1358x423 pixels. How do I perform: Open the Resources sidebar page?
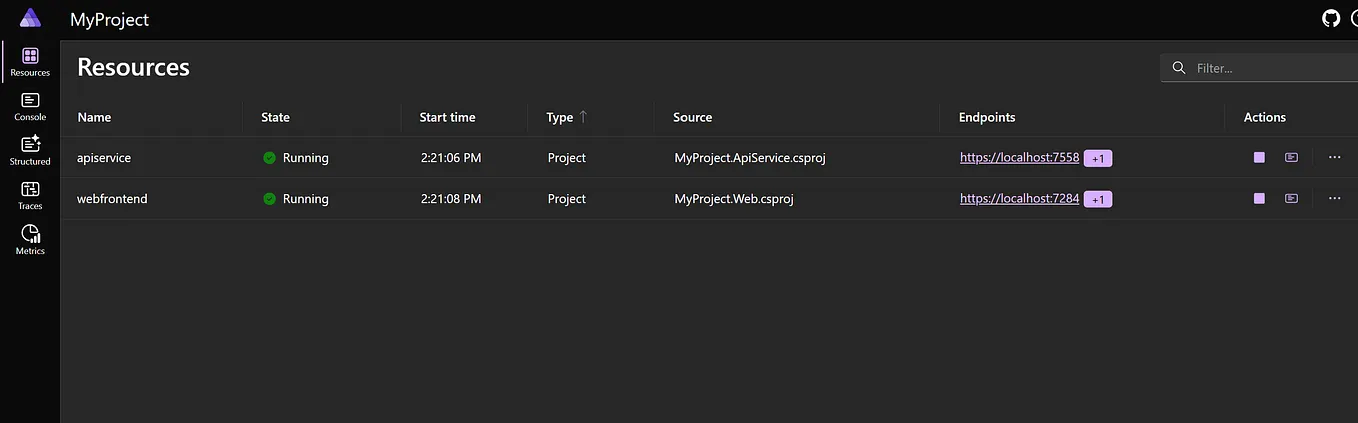30,61
